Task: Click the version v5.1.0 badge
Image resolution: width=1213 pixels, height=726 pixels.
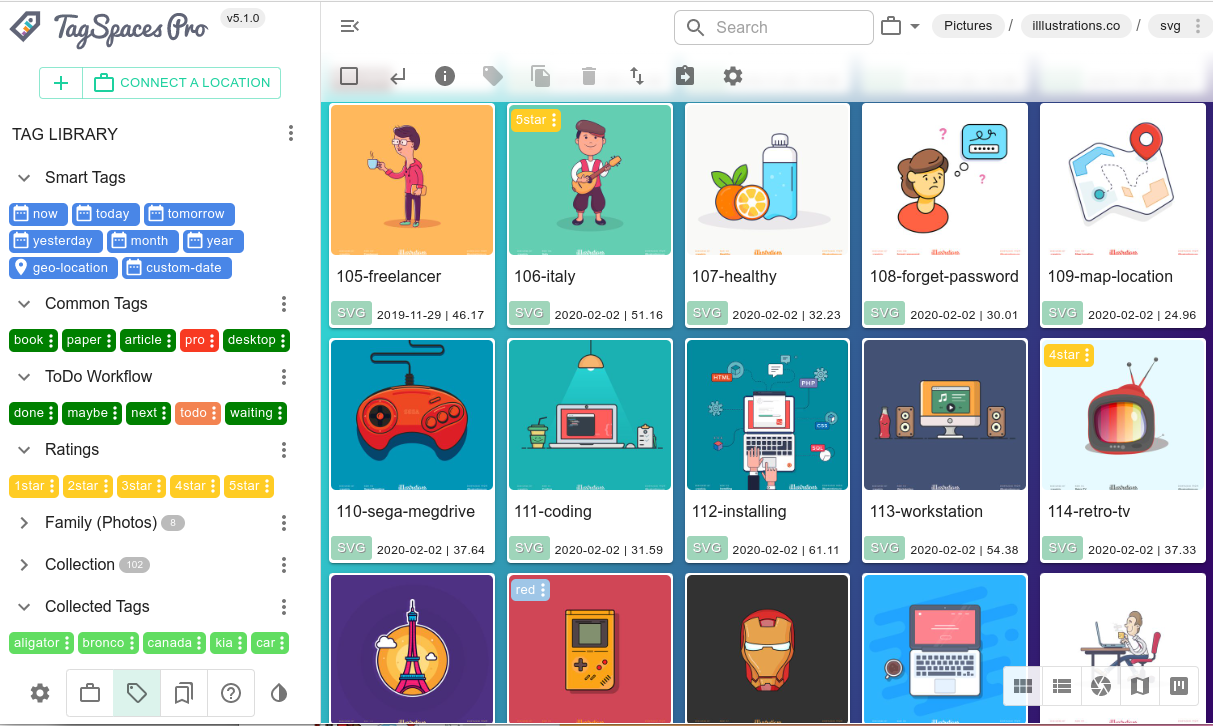Action: click(243, 18)
